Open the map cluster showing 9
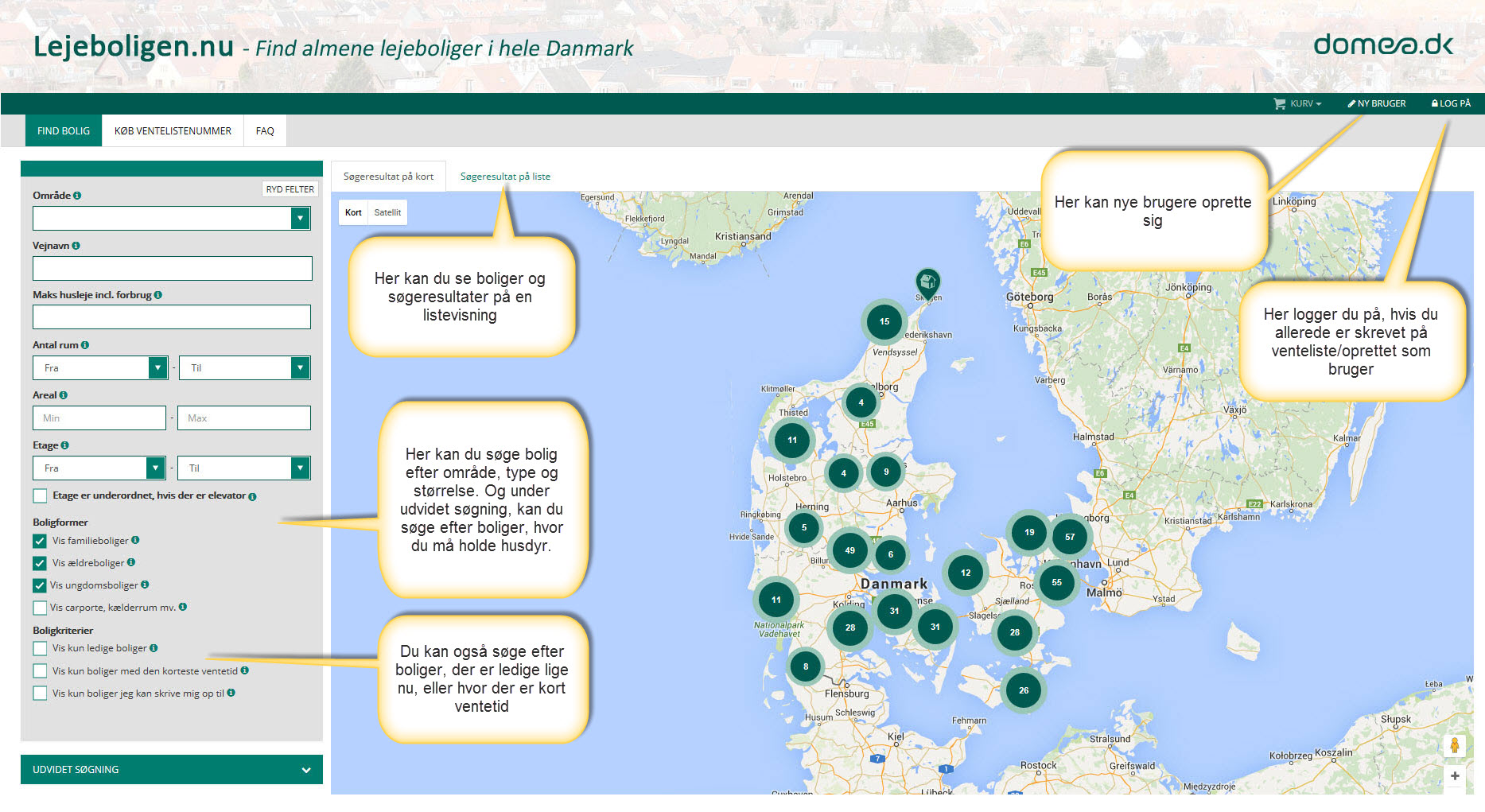The width and height of the screenshot is (1485, 812). tap(886, 472)
